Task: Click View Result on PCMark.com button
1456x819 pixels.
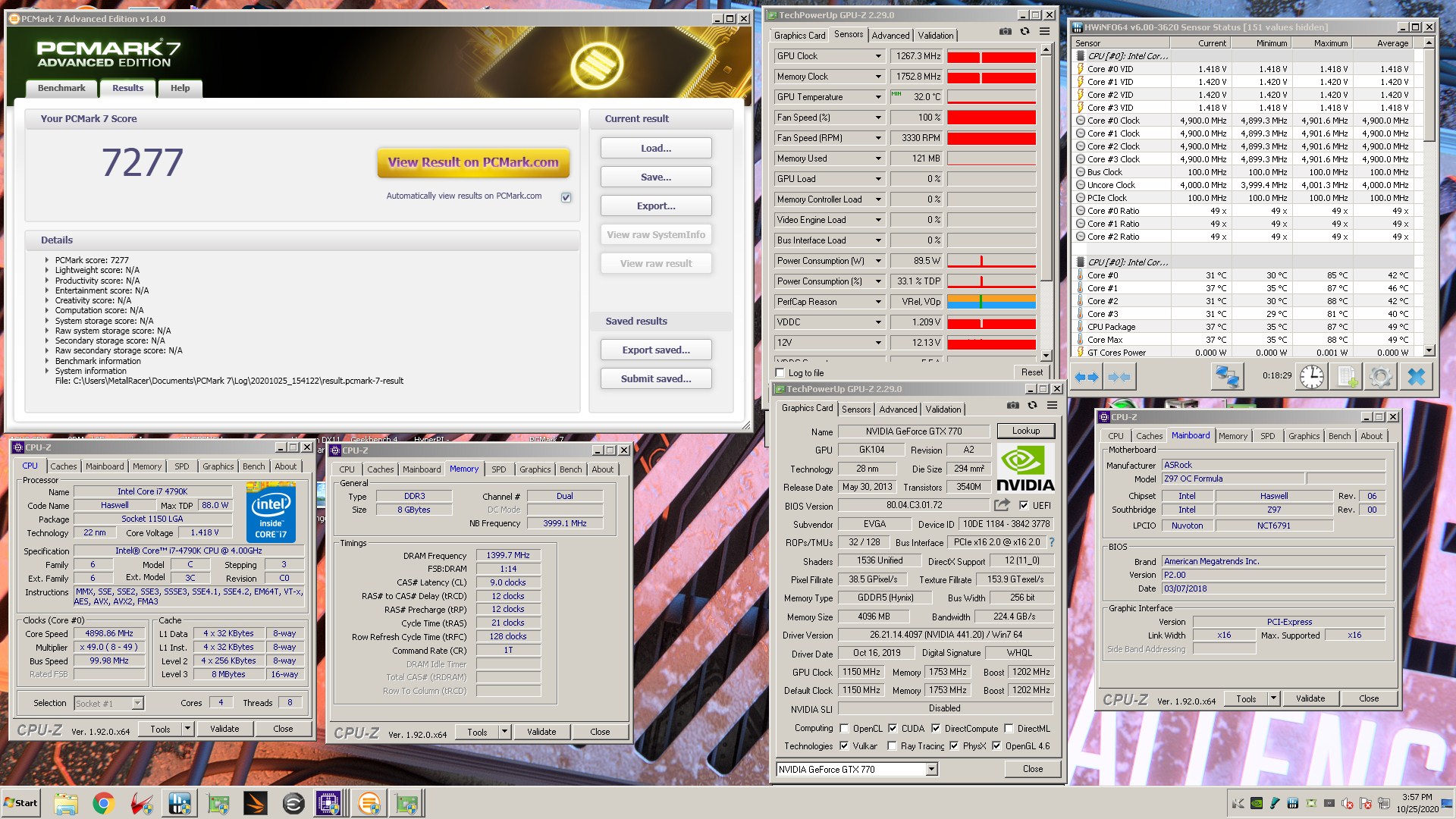Action: [x=473, y=162]
